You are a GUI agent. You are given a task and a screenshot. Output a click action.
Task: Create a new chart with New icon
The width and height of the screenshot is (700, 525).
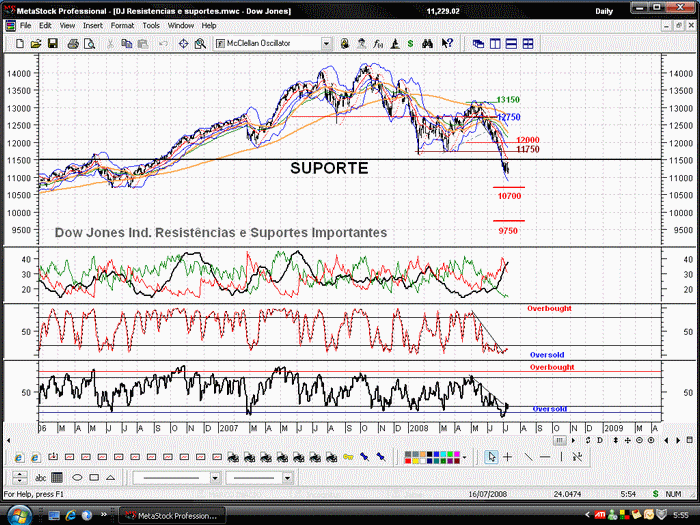(20, 44)
